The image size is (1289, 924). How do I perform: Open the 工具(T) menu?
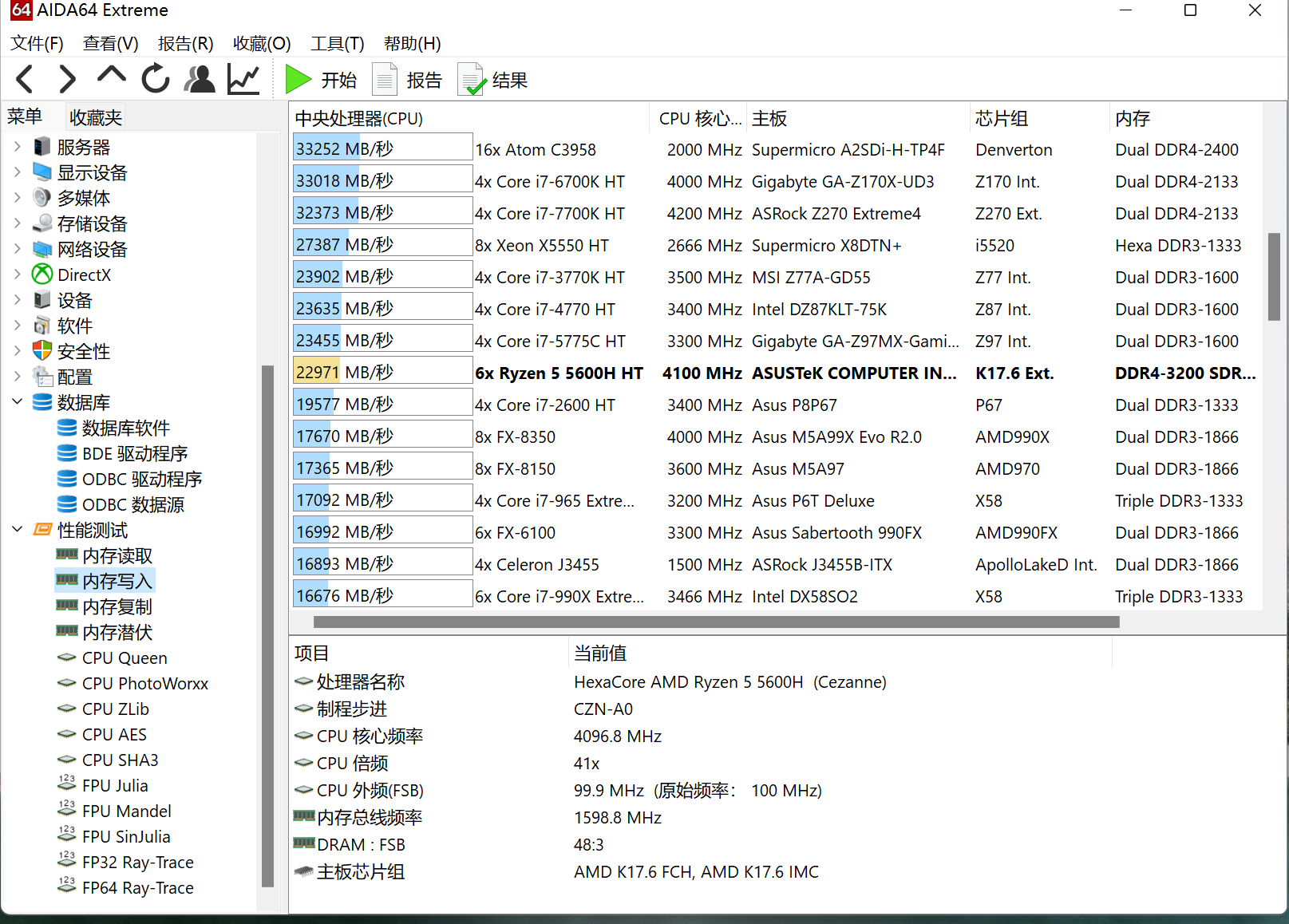point(336,44)
